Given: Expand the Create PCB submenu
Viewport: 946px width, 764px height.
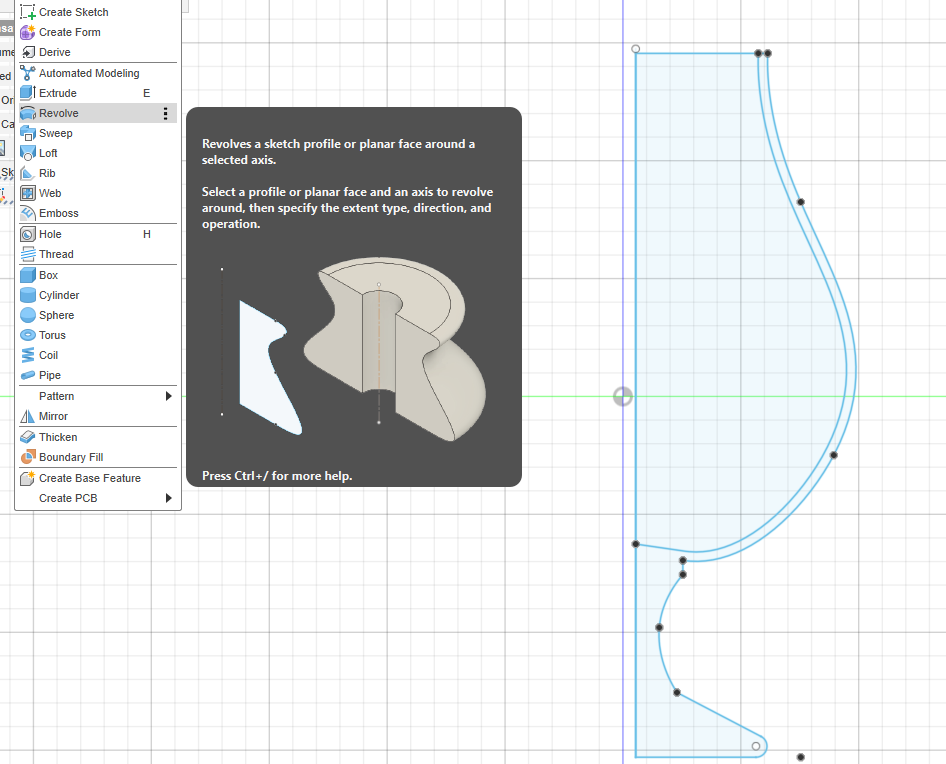Looking at the screenshot, I should (x=168, y=498).
